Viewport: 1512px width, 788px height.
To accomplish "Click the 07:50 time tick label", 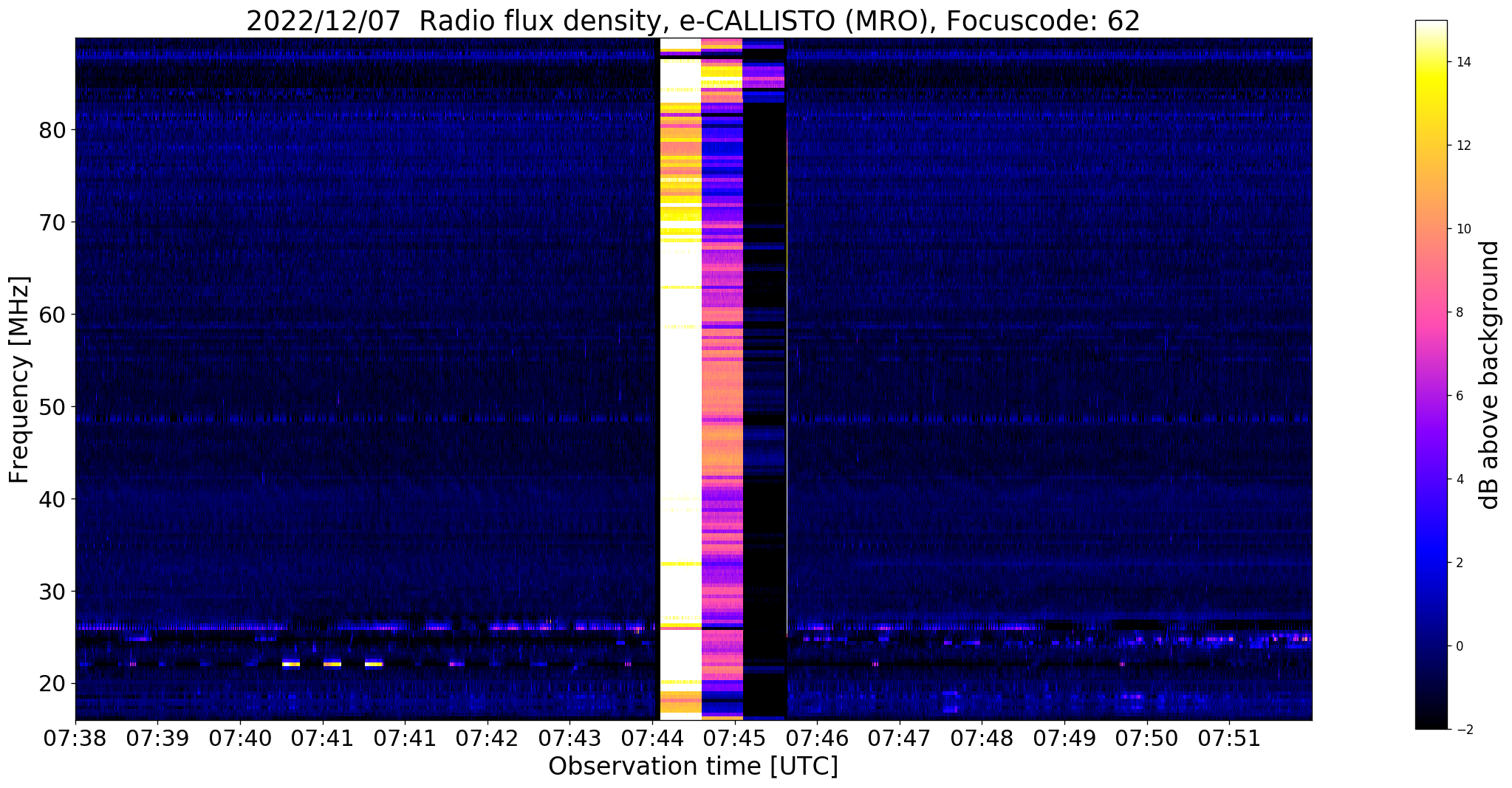I will (x=1146, y=738).
